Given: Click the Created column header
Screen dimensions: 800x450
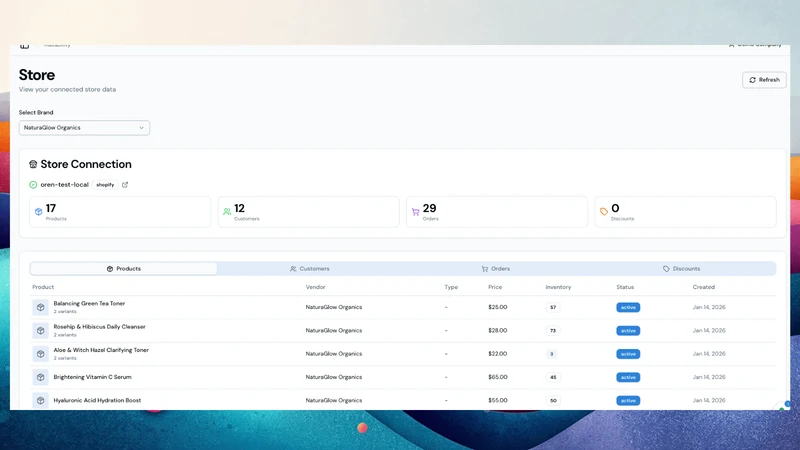Looking at the screenshot, I should [704, 287].
